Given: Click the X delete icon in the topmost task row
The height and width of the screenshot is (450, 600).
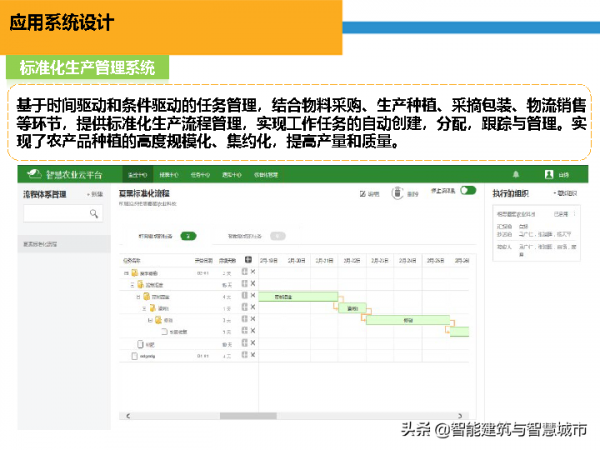Looking at the screenshot, I should point(253,272).
